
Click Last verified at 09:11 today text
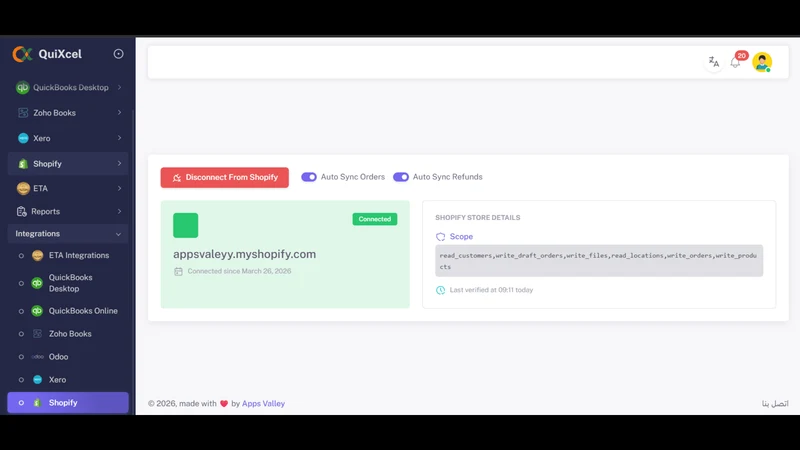[491, 290]
